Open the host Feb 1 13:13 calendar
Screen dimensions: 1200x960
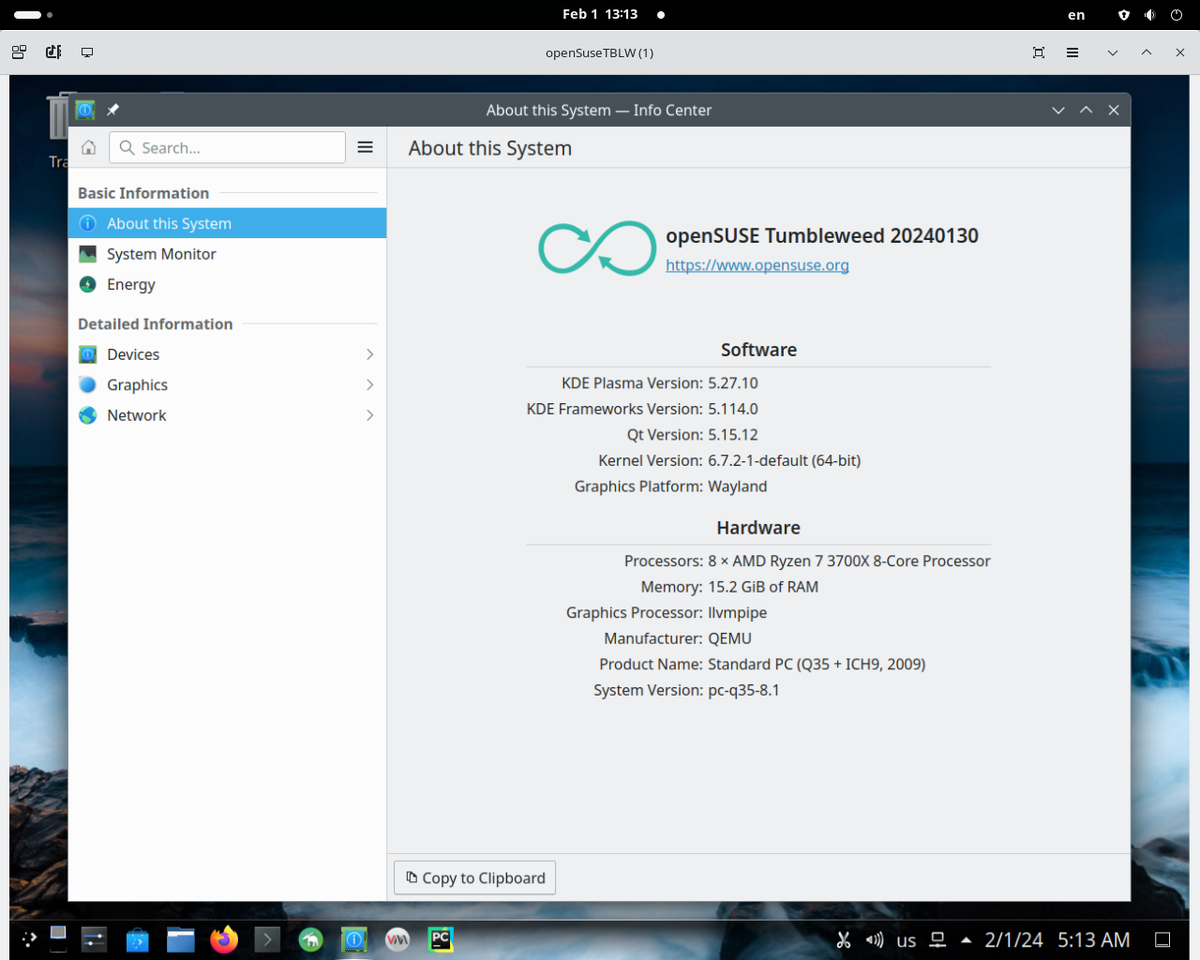click(x=600, y=15)
